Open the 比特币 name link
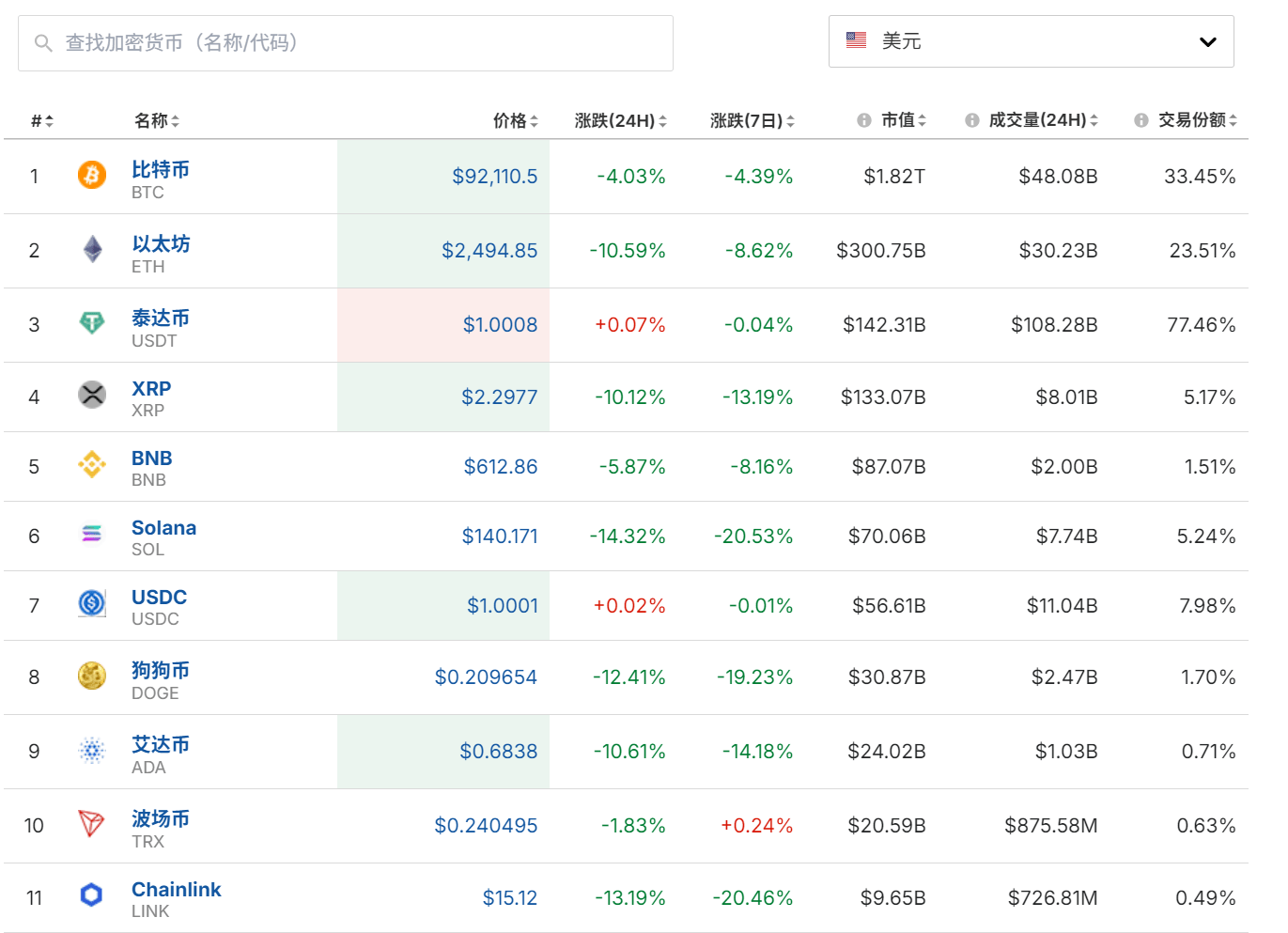Image resolution: width=1288 pixels, height=933 pixels. 160,168
